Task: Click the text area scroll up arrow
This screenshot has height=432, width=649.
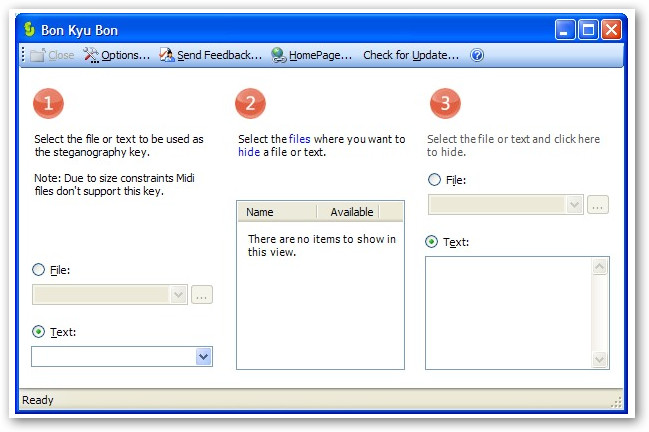Action: pyautogui.click(x=599, y=266)
